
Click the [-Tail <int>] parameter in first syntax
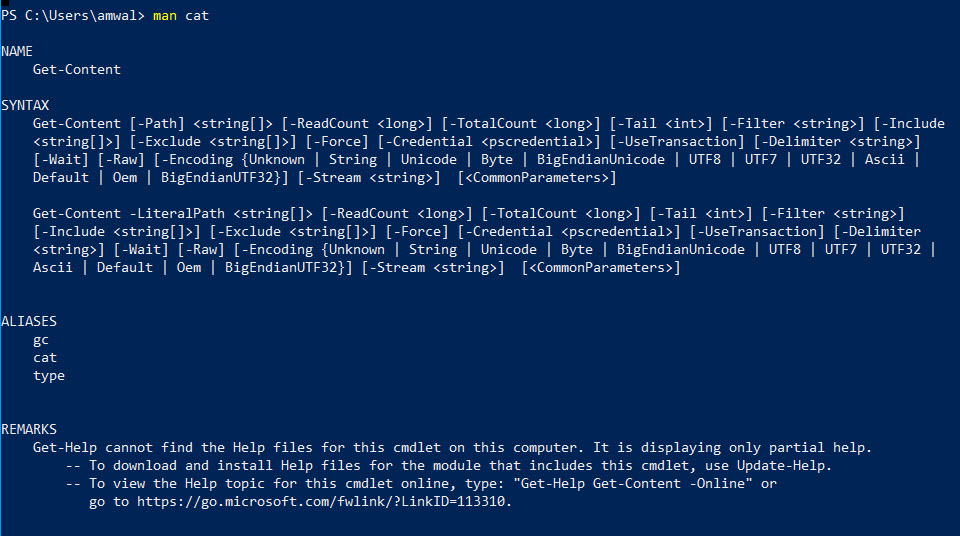661,123
